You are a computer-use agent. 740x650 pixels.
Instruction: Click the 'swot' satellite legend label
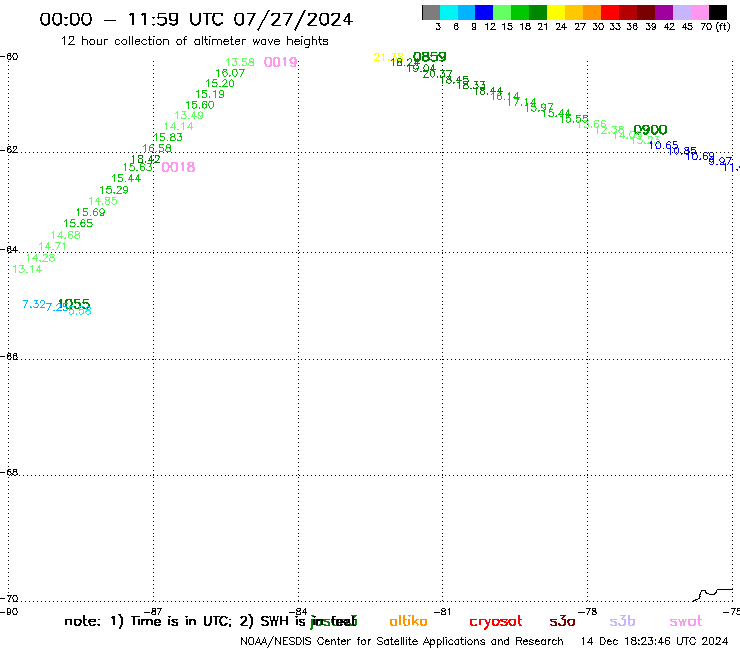(686, 621)
